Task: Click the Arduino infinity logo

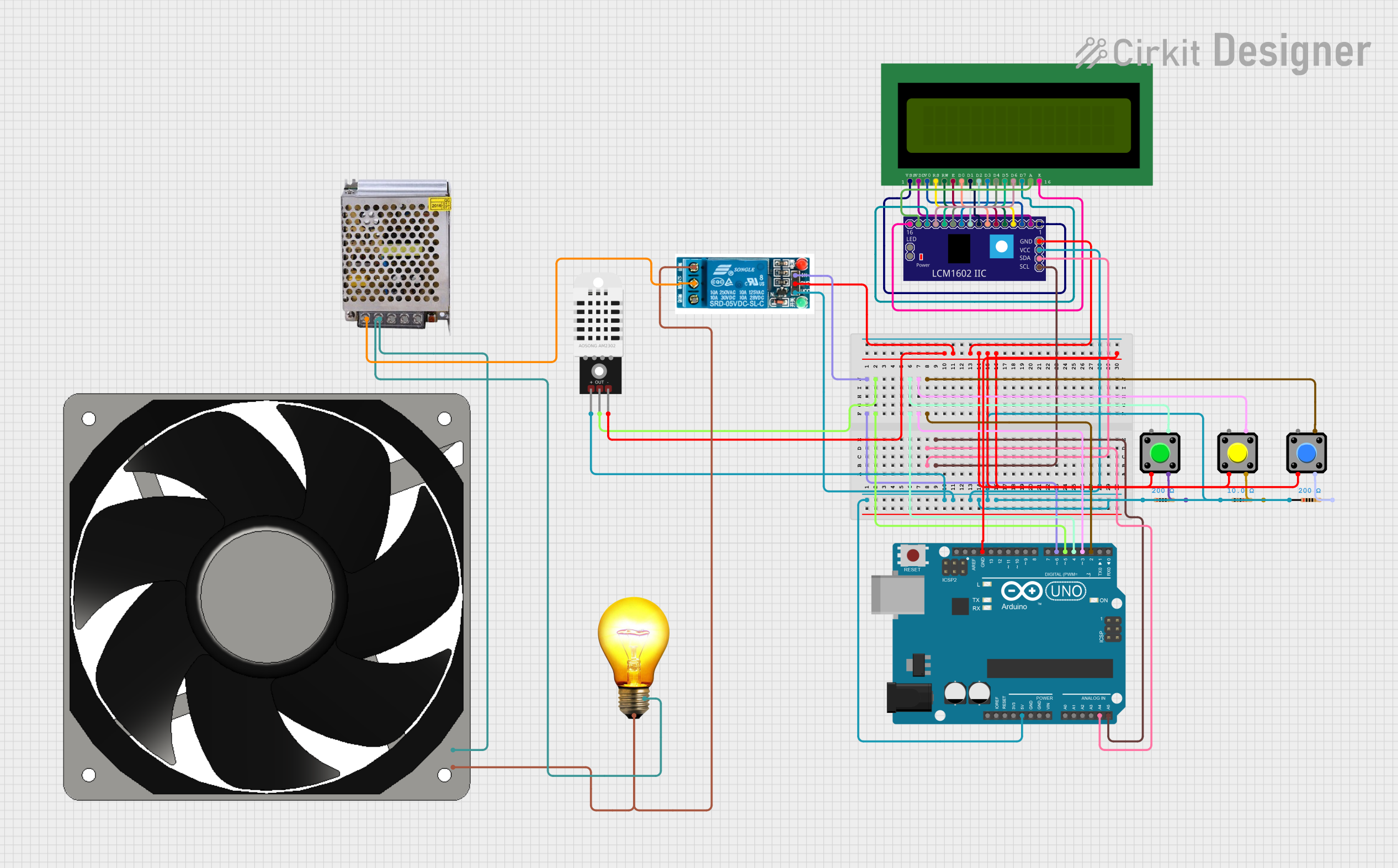Action: coord(1022,591)
